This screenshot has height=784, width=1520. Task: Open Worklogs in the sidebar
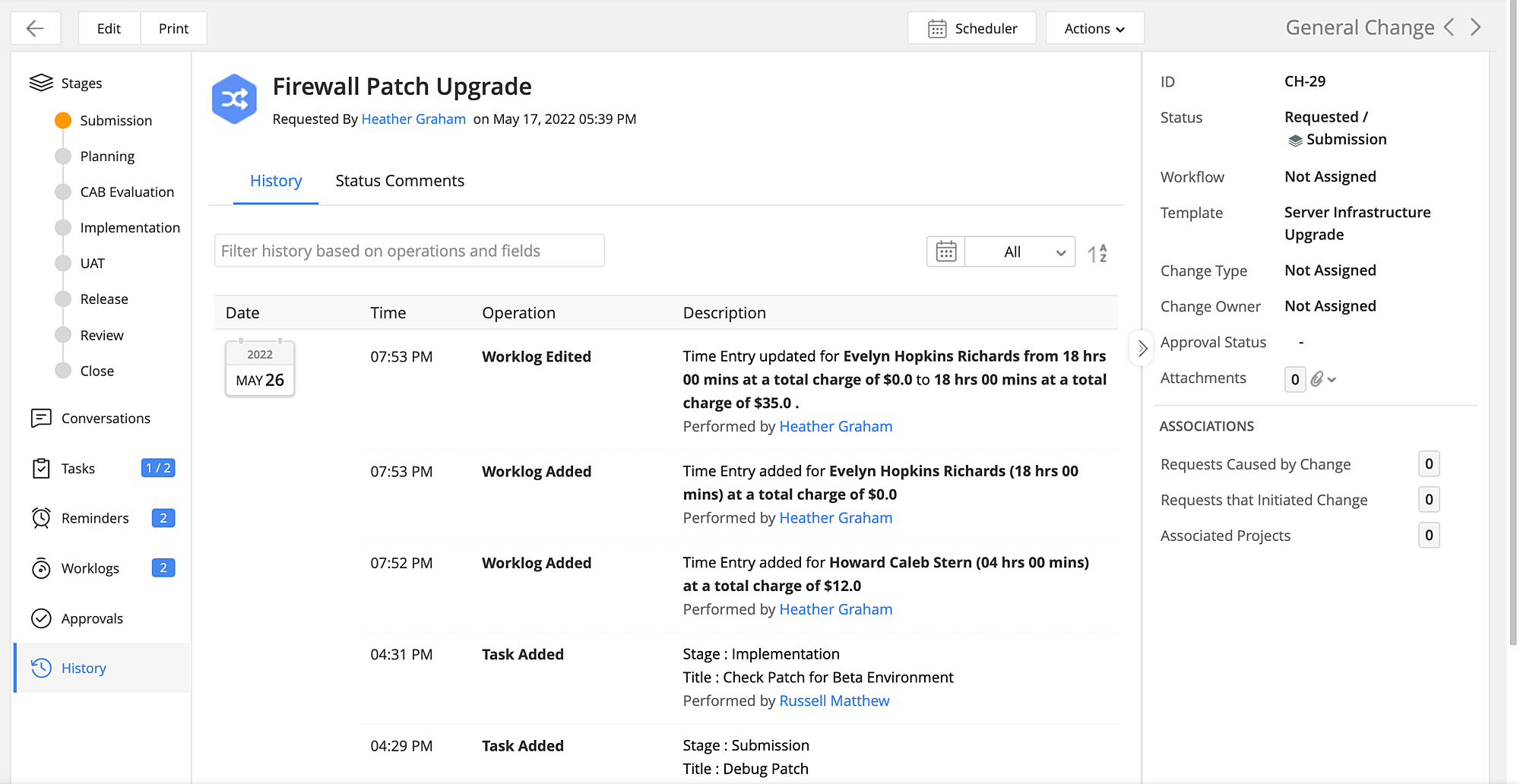click(x=90, y=568)
